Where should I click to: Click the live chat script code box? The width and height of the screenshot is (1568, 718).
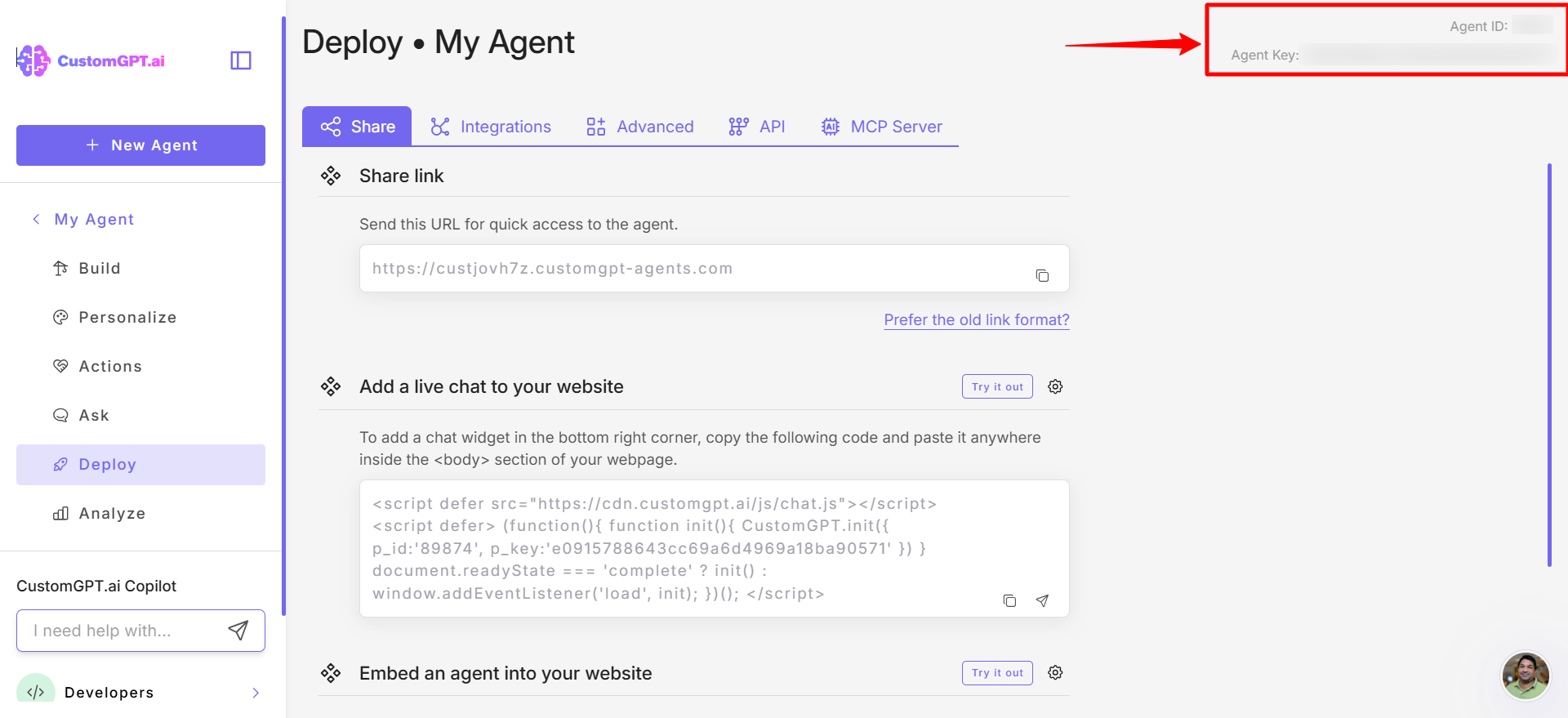(715, 548)
